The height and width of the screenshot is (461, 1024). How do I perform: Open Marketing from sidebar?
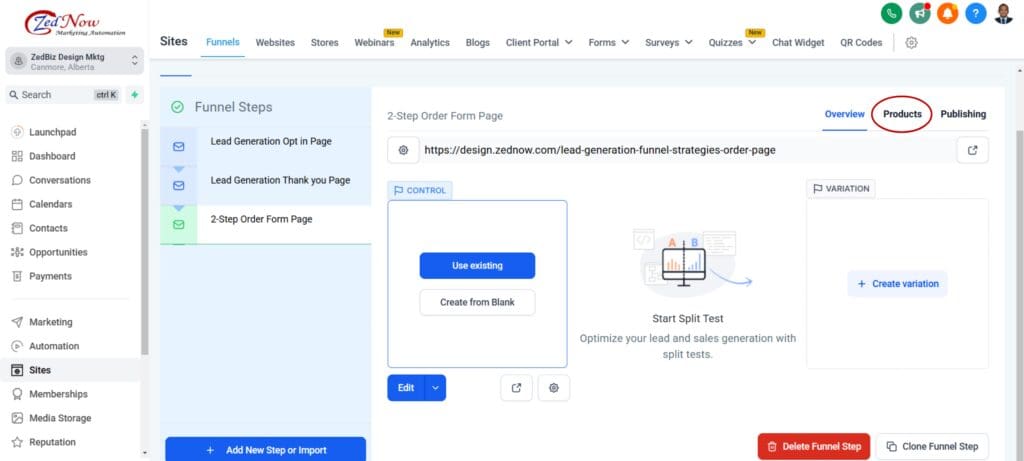50,322
